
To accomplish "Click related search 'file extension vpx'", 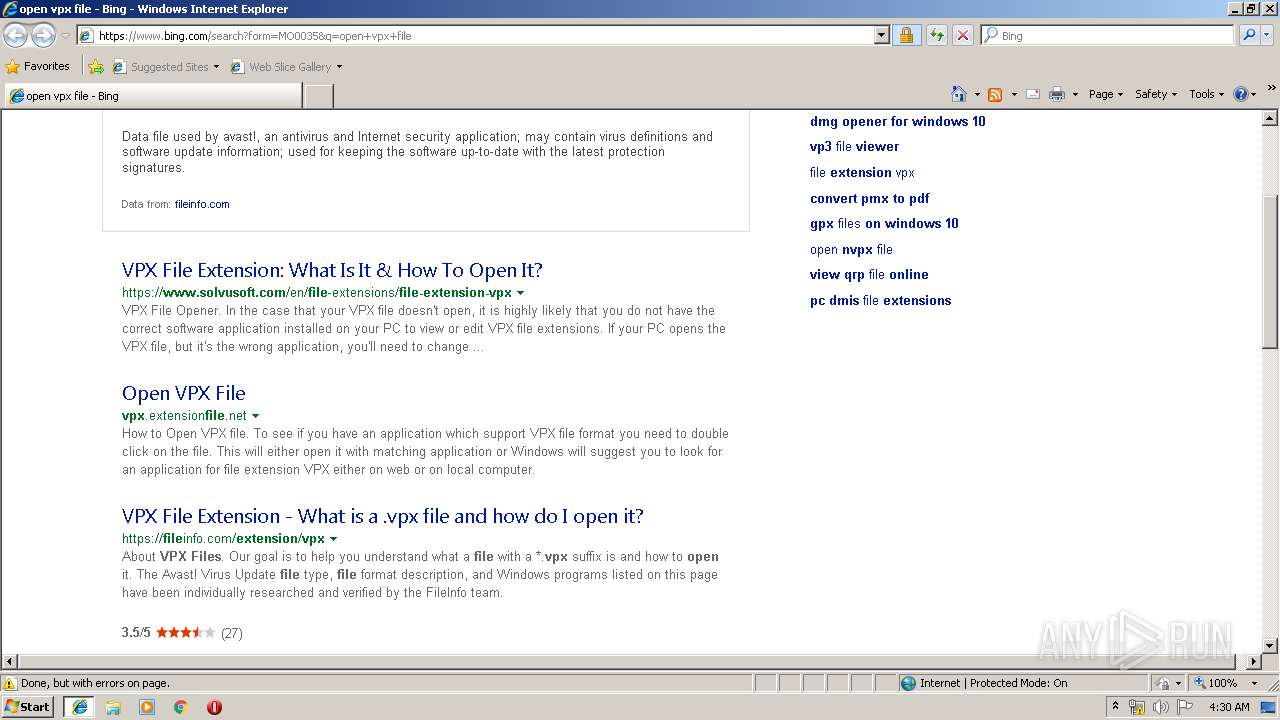I will tap(862, 172).
